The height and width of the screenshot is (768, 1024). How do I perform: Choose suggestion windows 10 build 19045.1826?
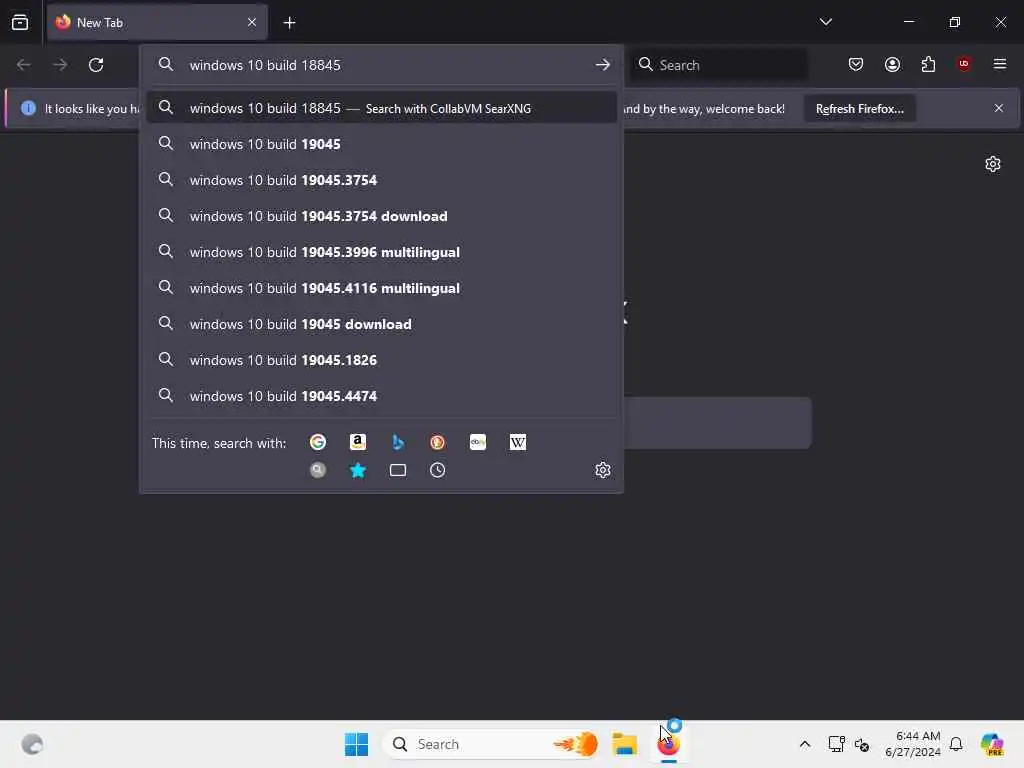[x=381, y=360]
